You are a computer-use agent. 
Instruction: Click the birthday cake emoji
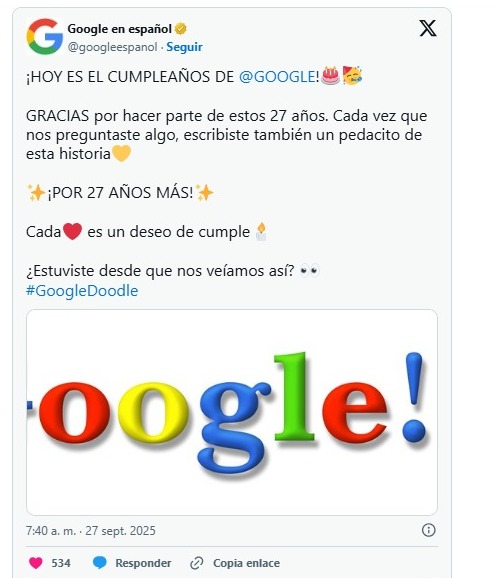tap(331, 76)
